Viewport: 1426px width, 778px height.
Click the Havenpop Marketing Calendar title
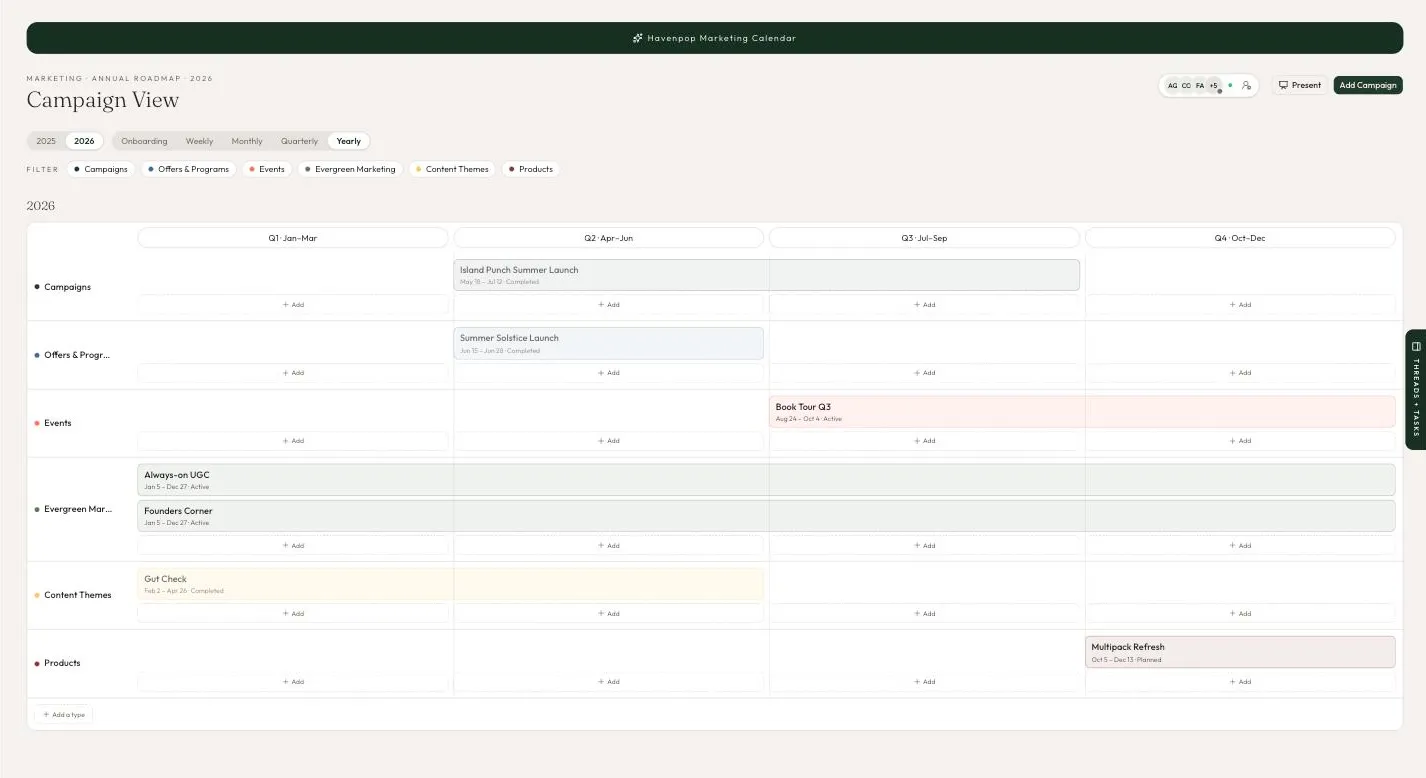(721, 38)
